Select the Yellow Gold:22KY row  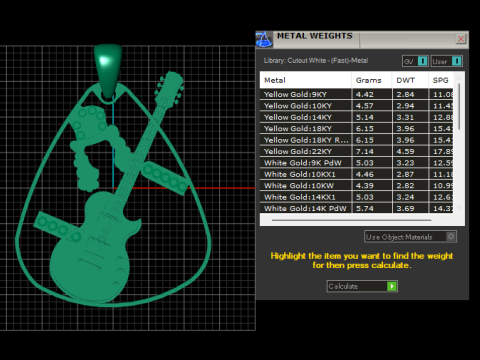coord(356,151)
